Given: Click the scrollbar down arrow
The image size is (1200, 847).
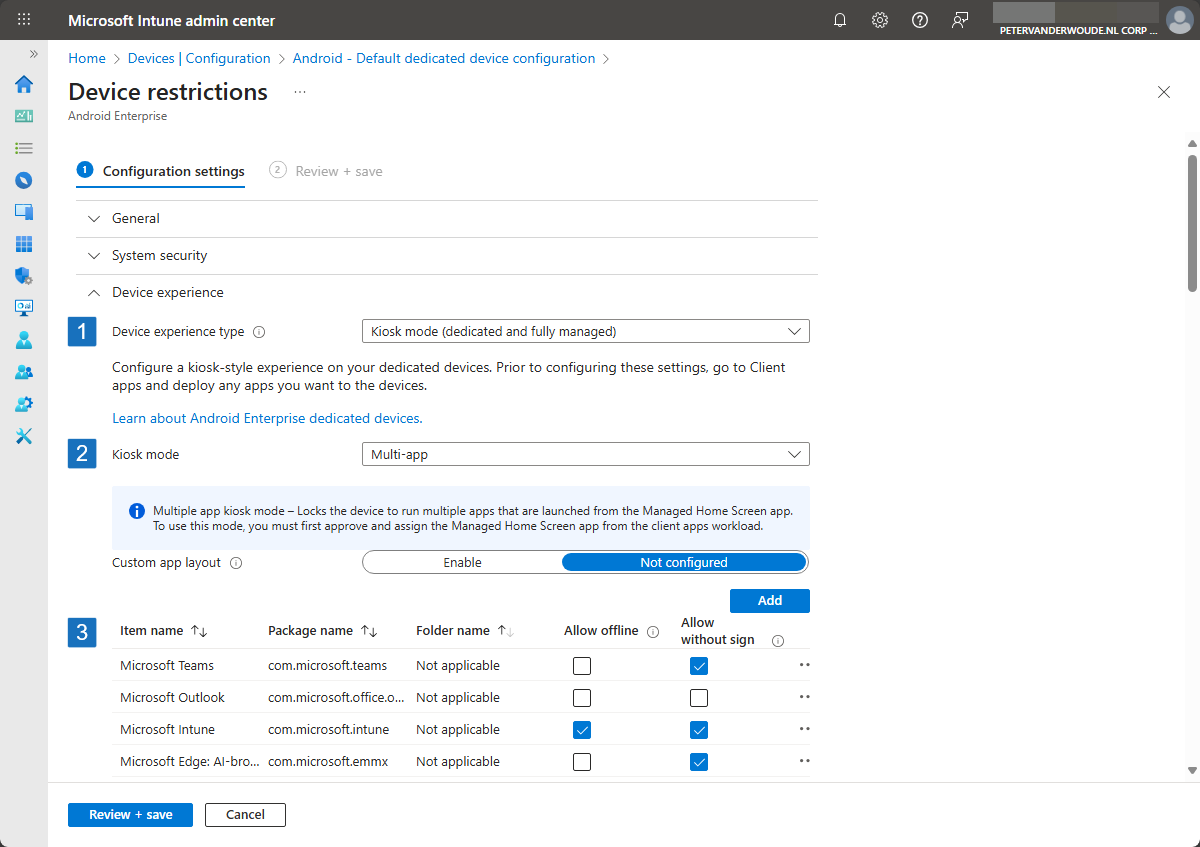Looking at the screenshot, I should pyautogui.click(x=1192, y=770).
